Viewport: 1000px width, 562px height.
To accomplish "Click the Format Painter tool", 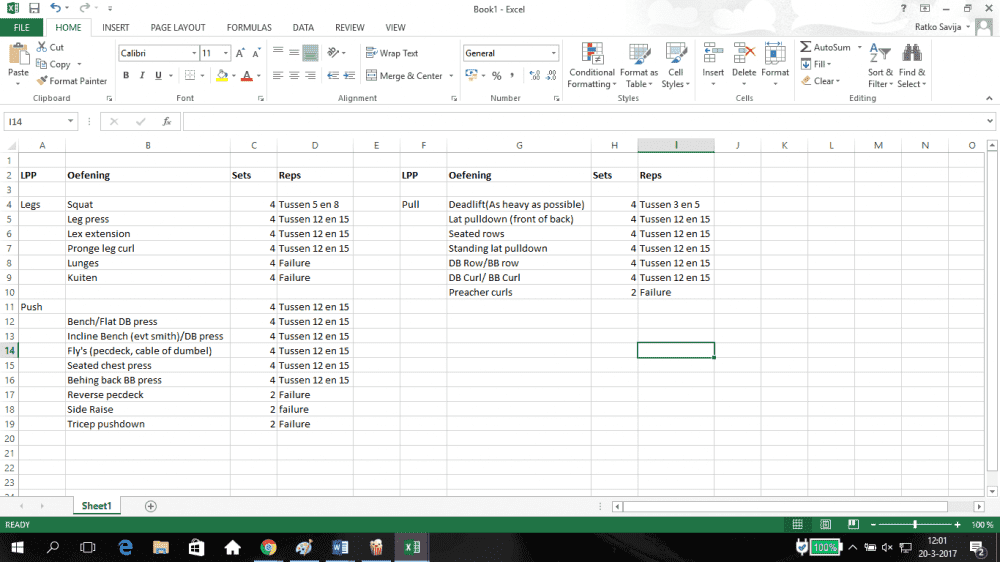I will (x=72, y=81).
